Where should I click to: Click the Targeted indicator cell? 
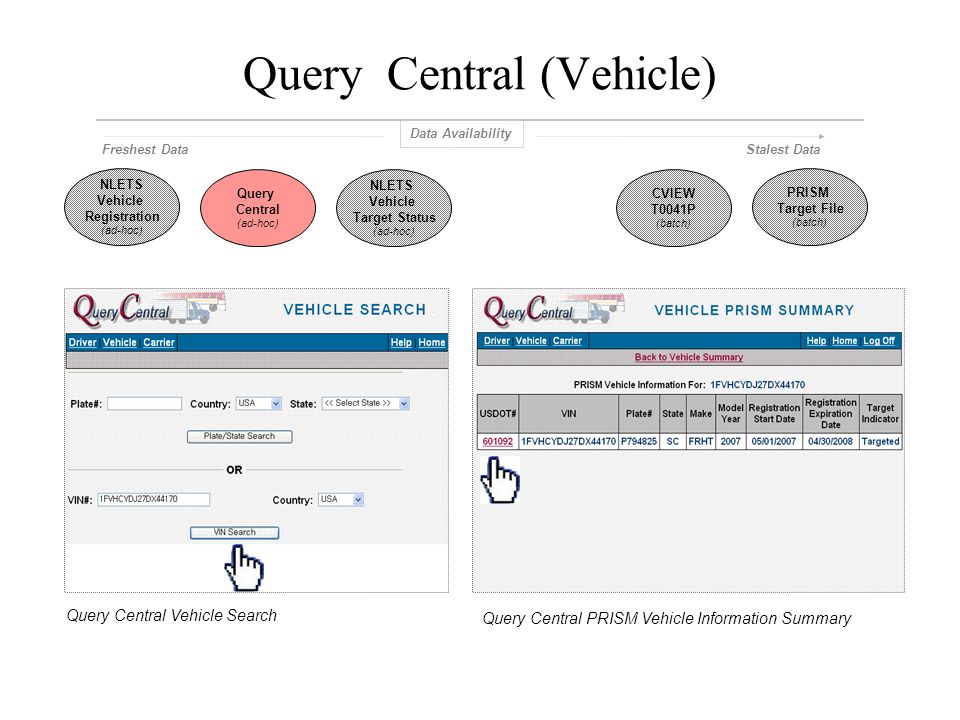click(880, 441)
